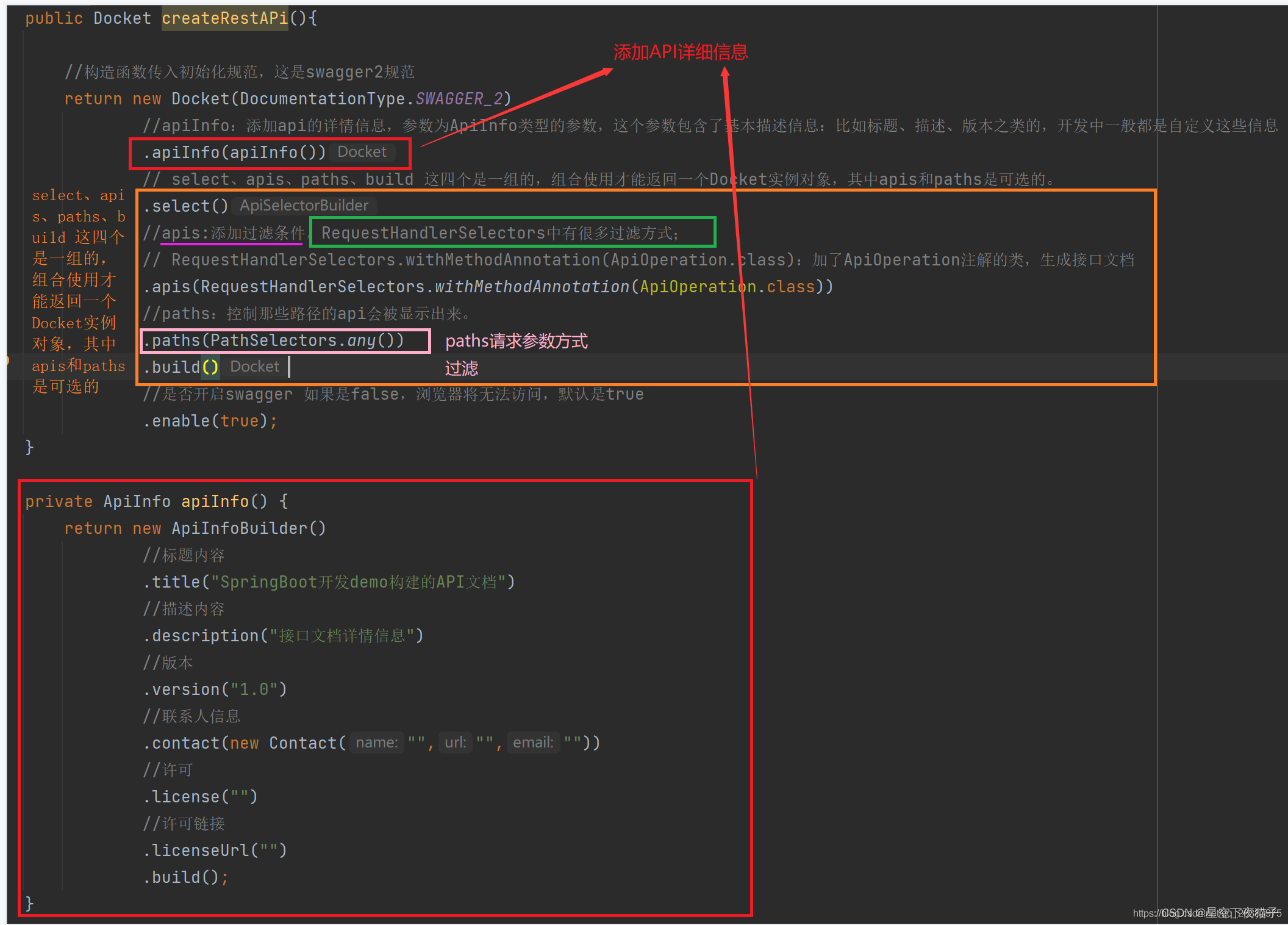Image resolution: width=1288 pixels, height=925 pixels.
Task: Click the title string "SpringBoot开发demo构建的API文档"
Action: (x=358, y=582)
